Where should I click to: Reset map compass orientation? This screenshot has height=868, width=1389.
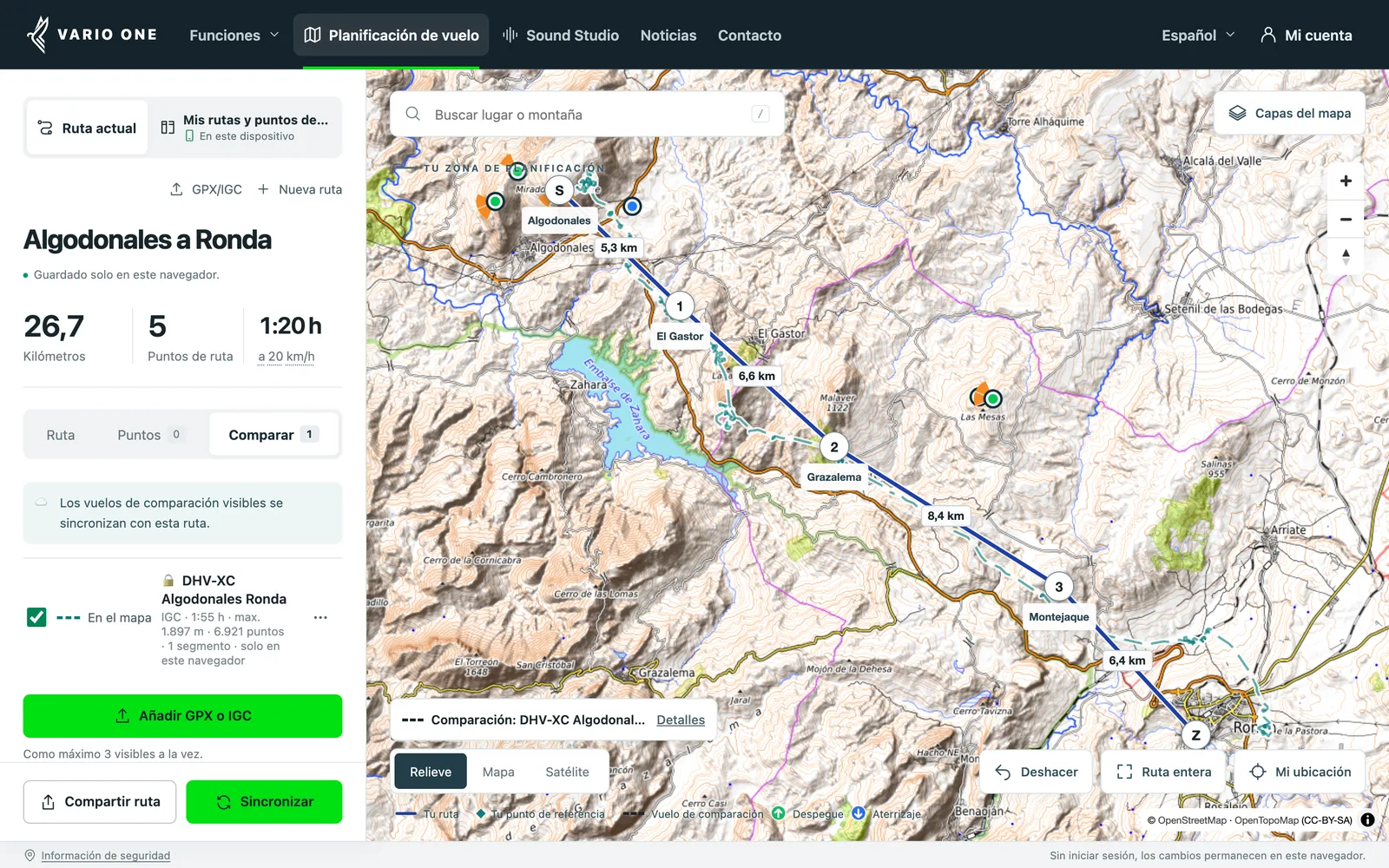pyautogui.click(x=1346, y=257)
